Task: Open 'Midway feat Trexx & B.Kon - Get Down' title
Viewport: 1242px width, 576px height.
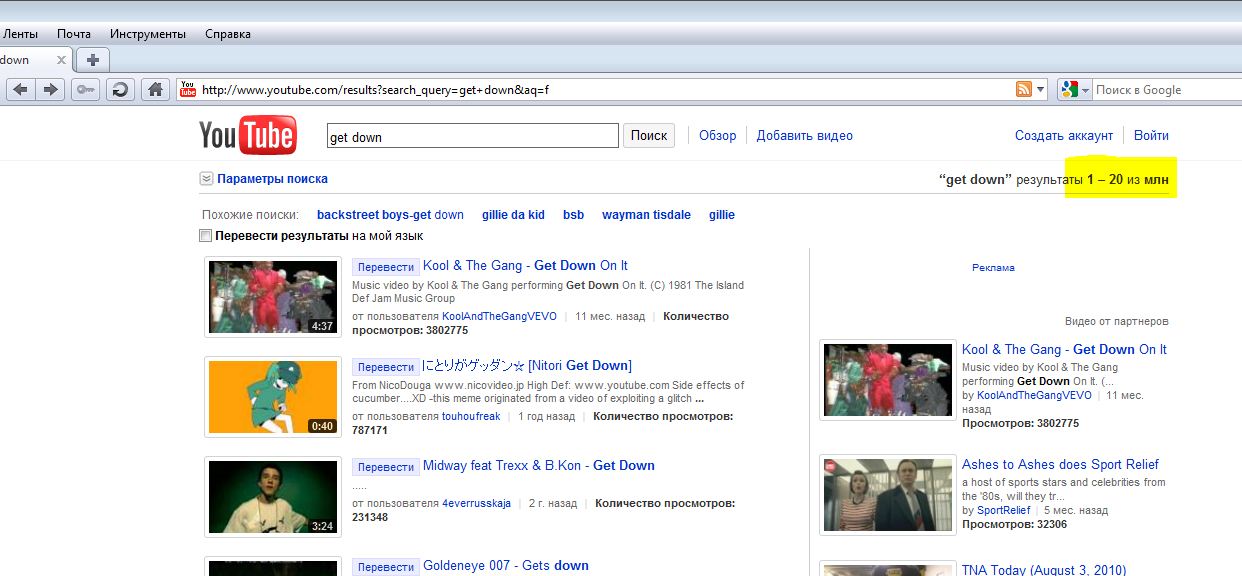Action: coord(539,466)
